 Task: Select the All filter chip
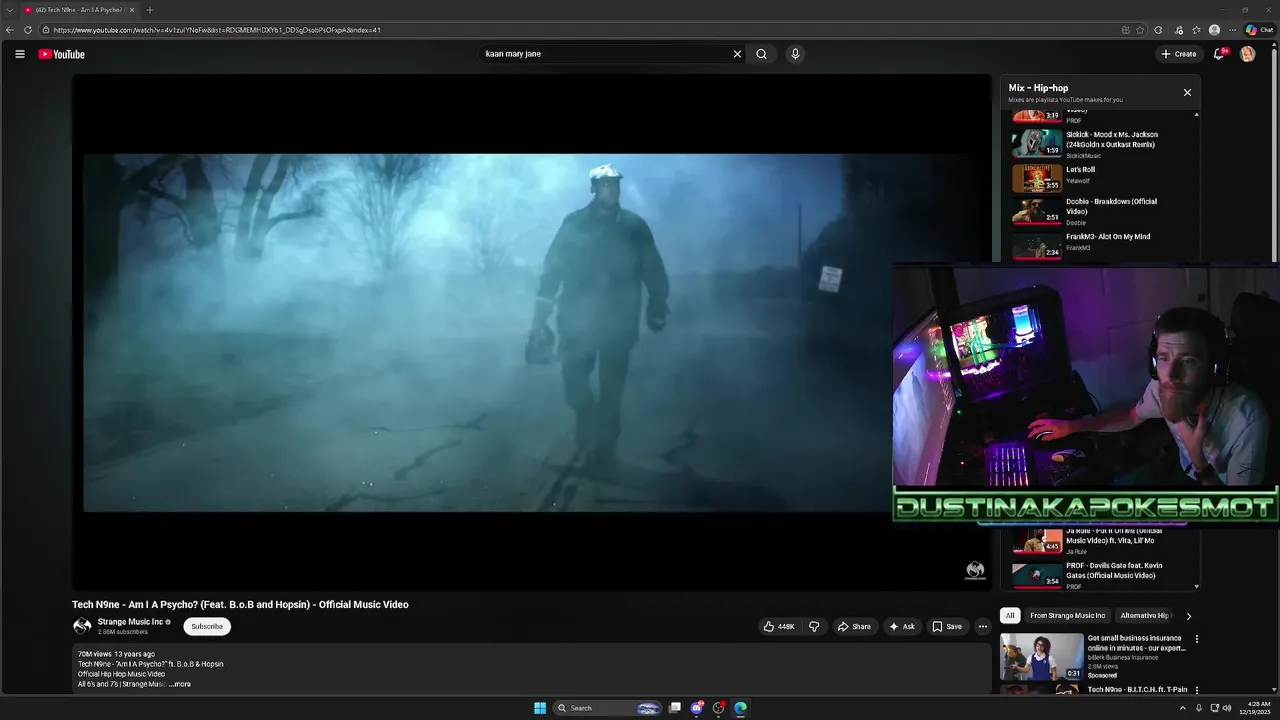(x=1010, y=616)
